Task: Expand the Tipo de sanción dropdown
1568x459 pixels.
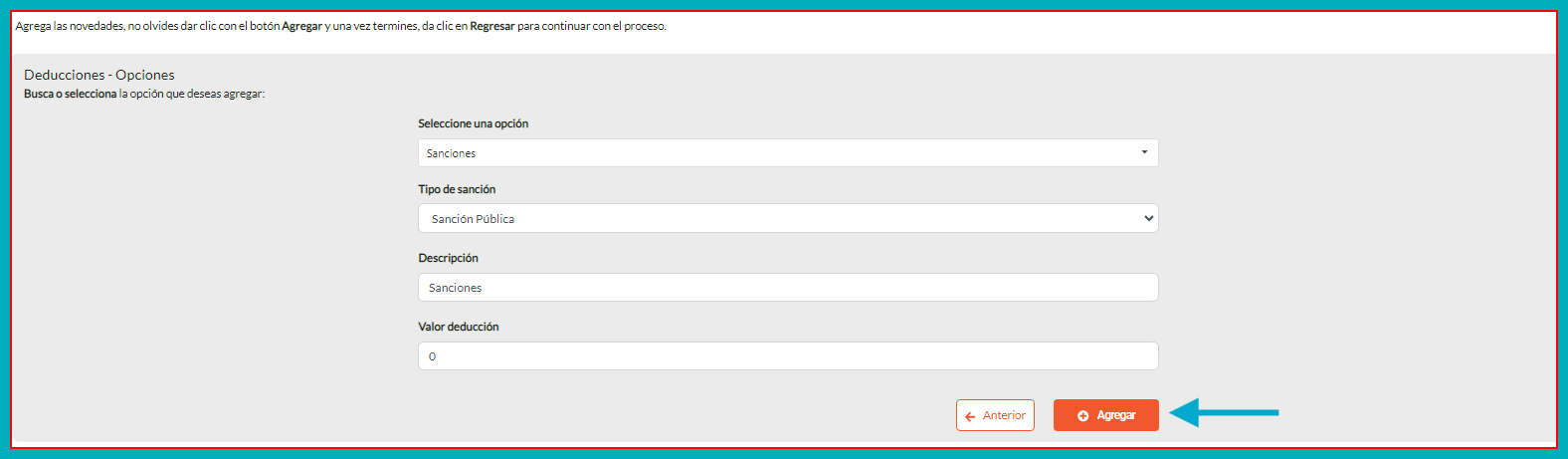Action: (x=788, y=218)
